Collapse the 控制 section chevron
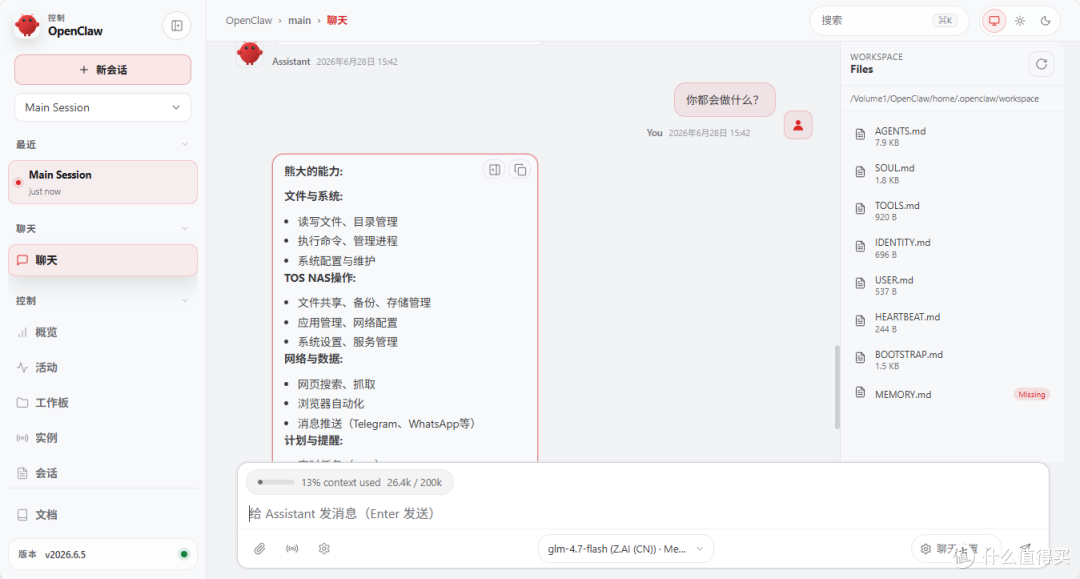Image resolution: width=1080 pixels, height=579 pixels. pyautogui.click(x=185, y=301)
